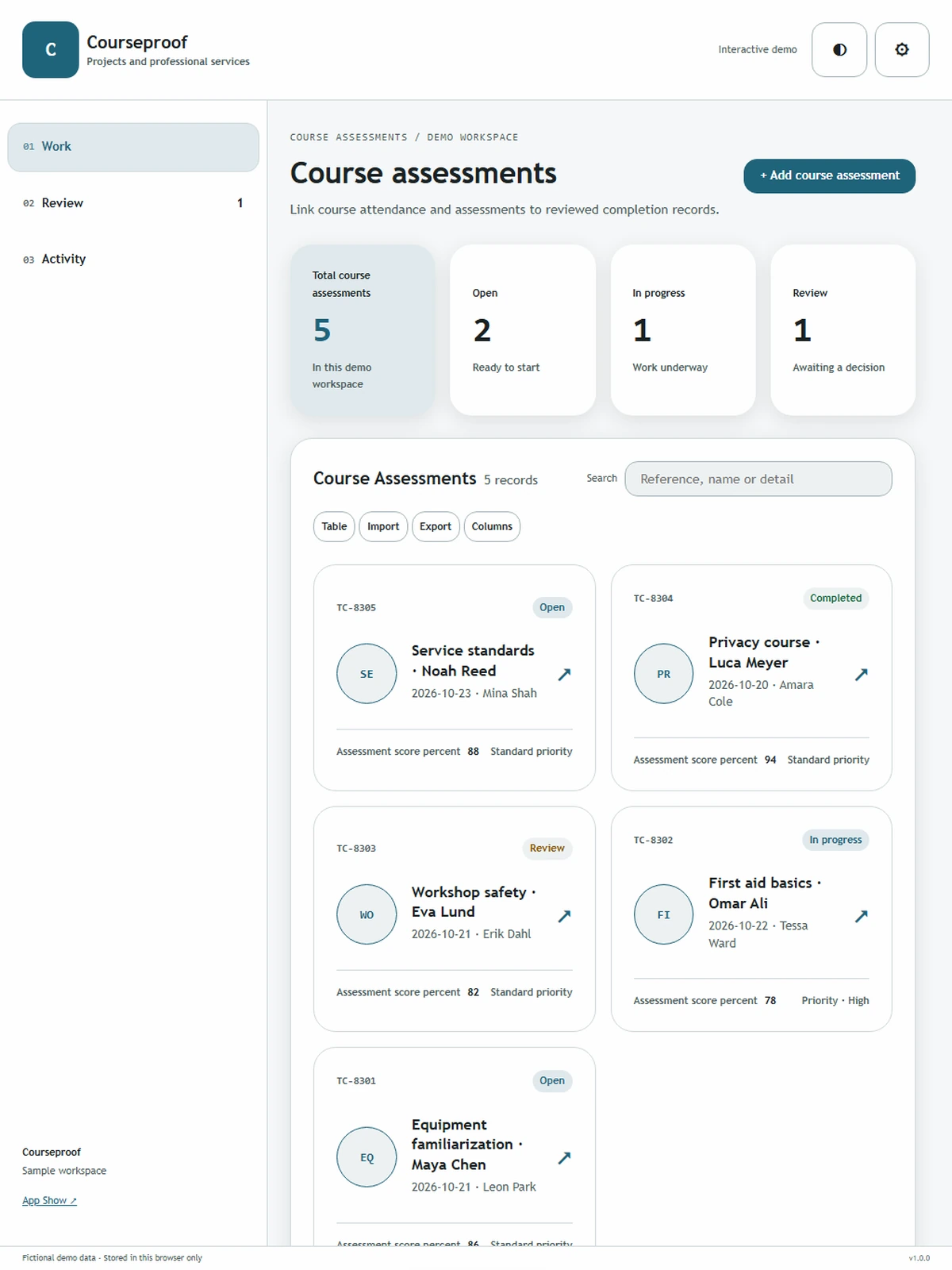Open Service standards · Noah Reed title
The width and height of the screenshot is (952, 1270).
(x=473, y=660)
